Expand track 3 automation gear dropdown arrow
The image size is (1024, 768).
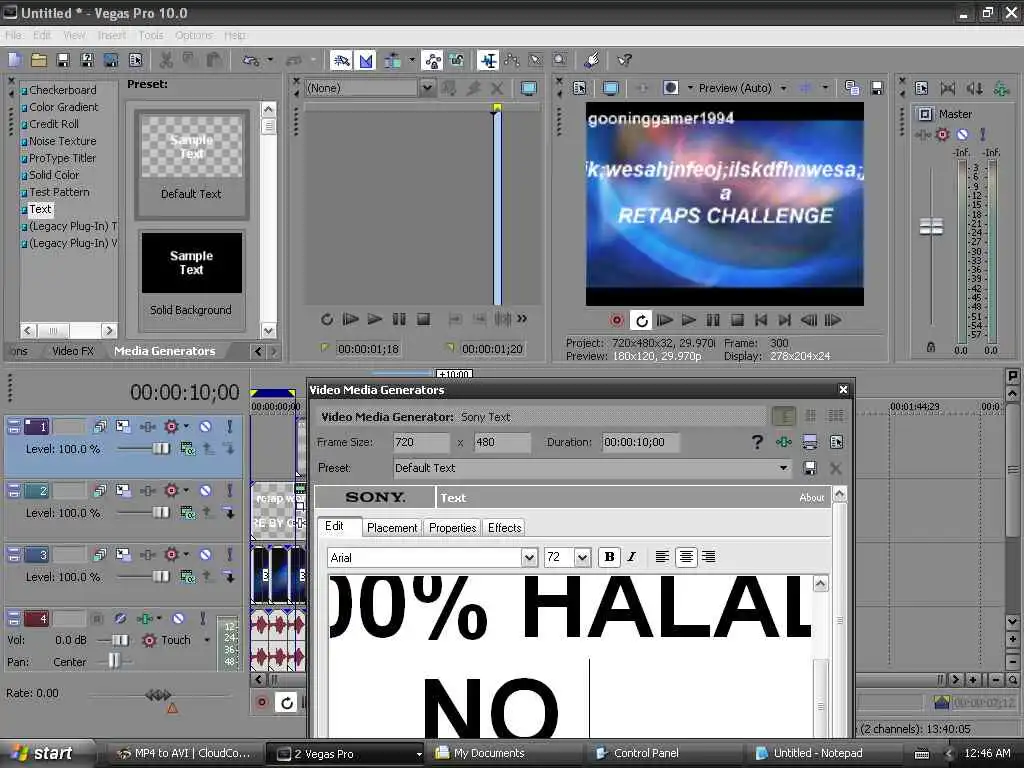pyautogui.click(x=186, y=554)
